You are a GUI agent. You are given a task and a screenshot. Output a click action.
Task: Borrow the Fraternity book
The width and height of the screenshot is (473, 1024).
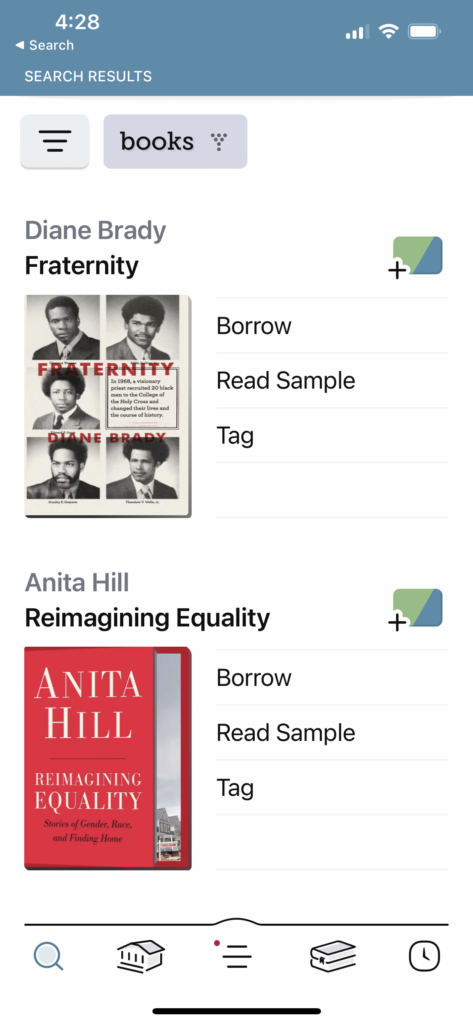pos(332,326)
